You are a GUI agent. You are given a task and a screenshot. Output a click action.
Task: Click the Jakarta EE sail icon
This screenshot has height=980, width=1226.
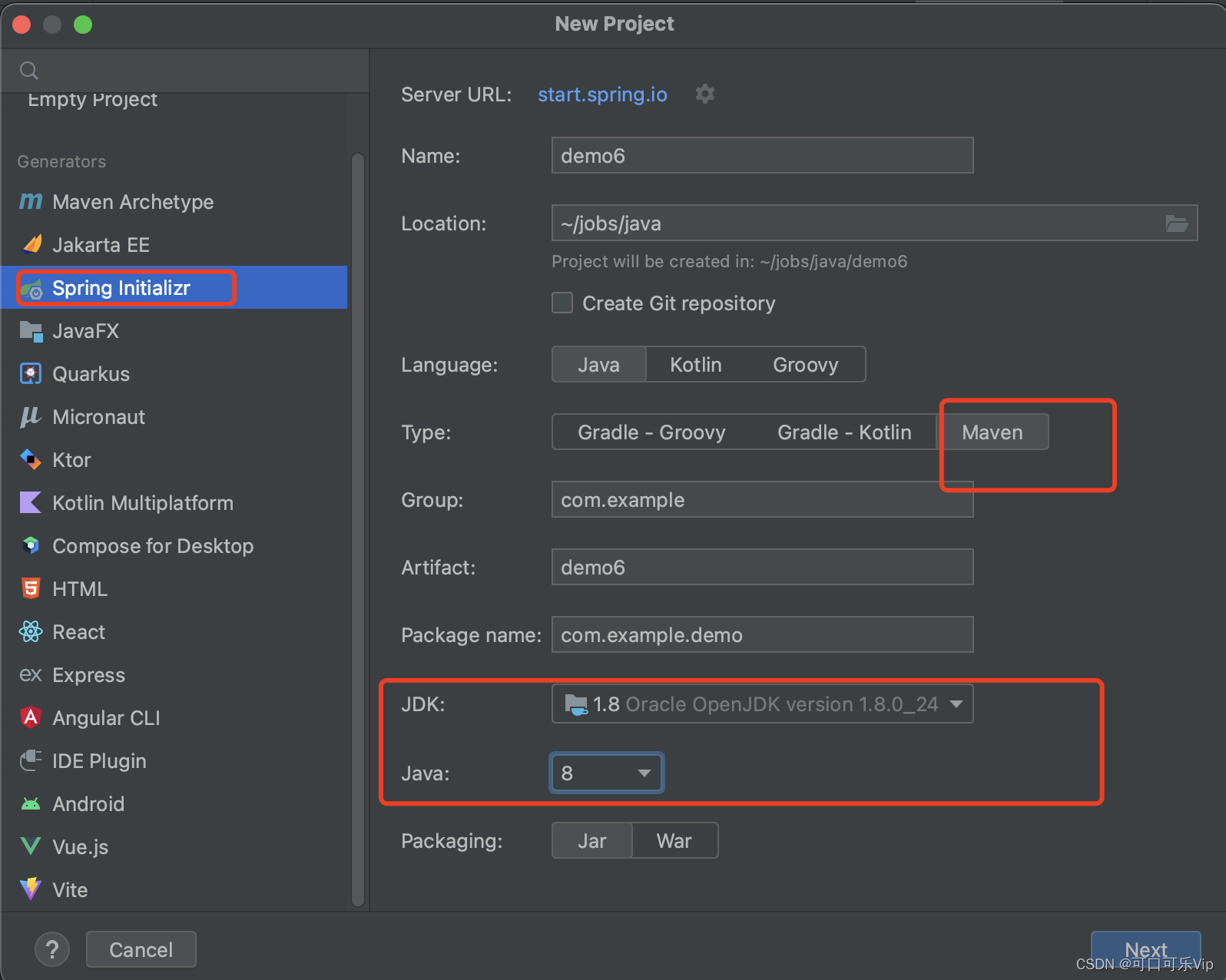pyautogui.click(x=31, y=244)
